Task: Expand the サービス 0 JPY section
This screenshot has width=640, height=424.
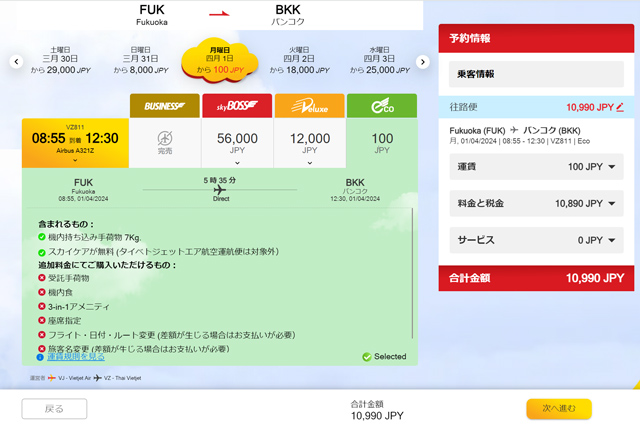Action: click(611, 241)
